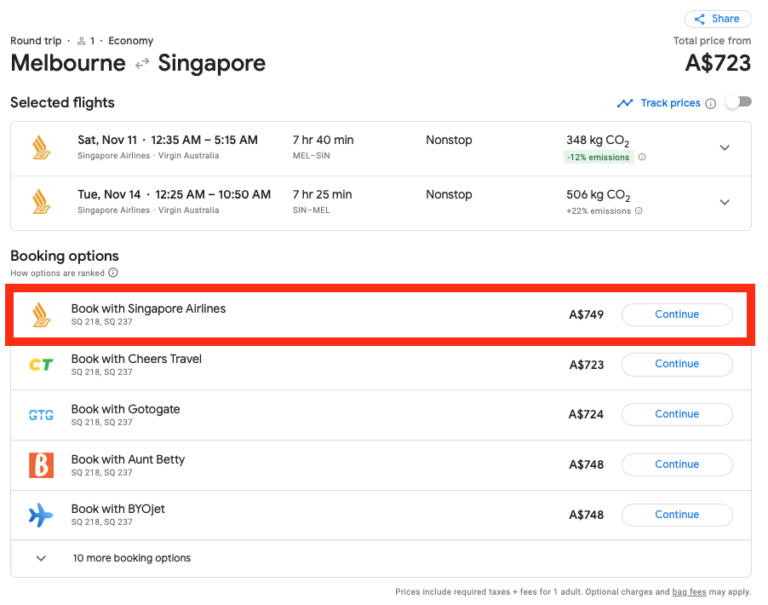Click Singapore Airlines logo in booking options
The image size is (768, 605).
tap(41, 315)
